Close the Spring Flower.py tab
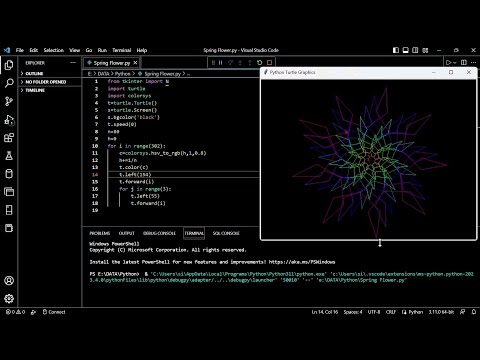The height and width of the screenshot is (360, 480). 135,63
